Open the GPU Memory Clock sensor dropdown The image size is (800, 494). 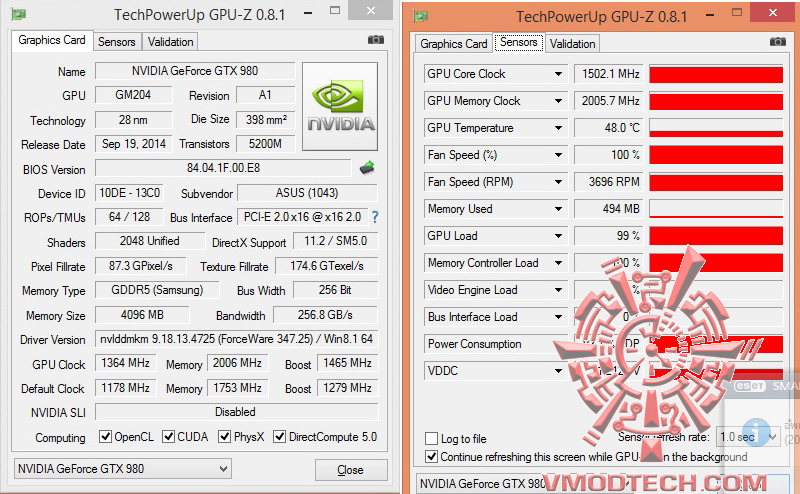click(558, 101)
